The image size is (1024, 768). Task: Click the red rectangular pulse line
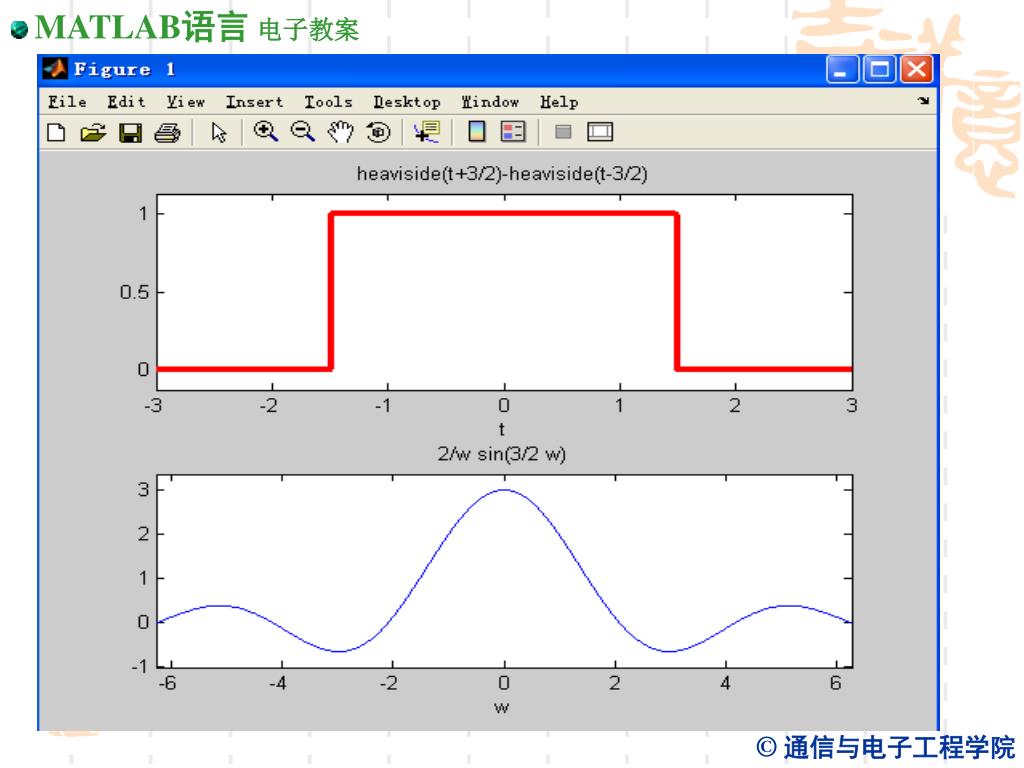pos(504,213)
